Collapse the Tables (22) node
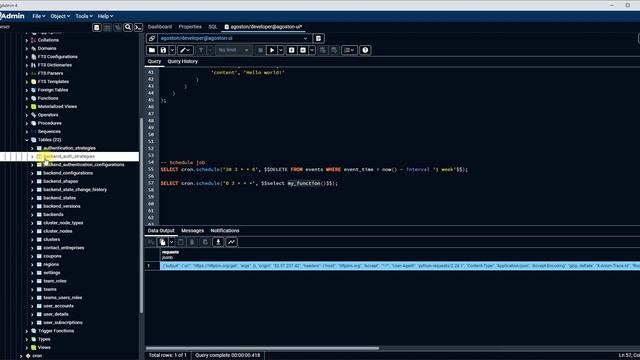The image size is (640, 360). click(x=27, y=140)
